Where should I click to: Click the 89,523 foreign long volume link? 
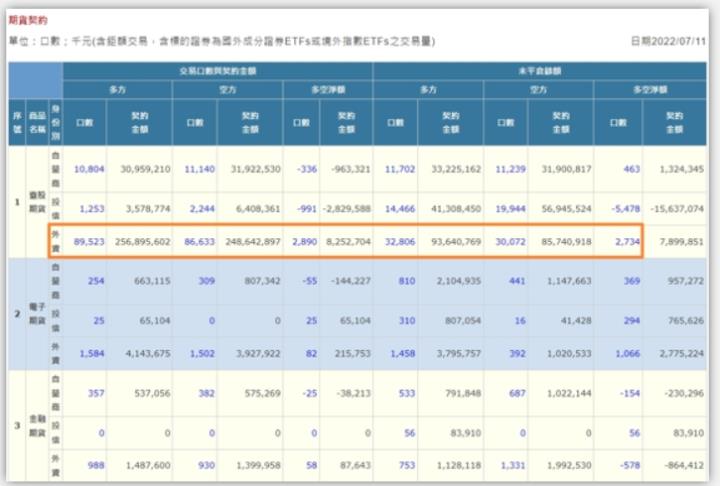click(x=89, y=242)
